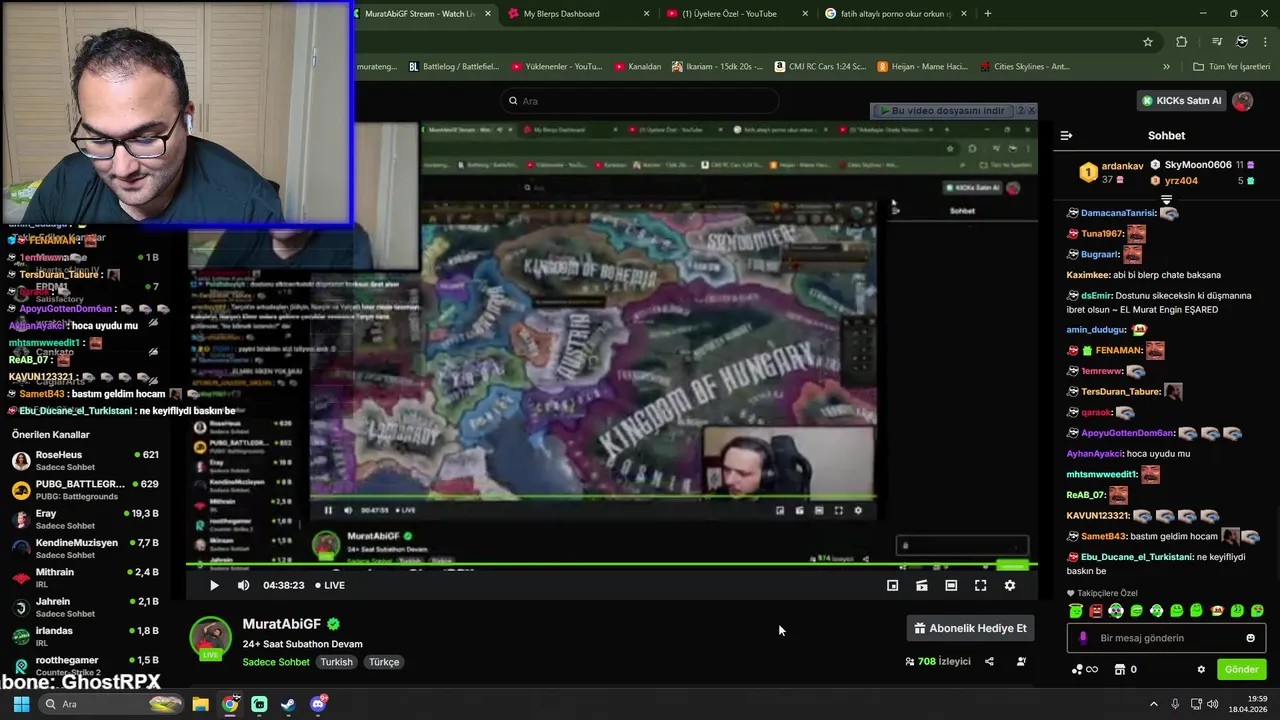The image size is (1280, 720).
Task: Collapse the Sohbet chat panel
Action: tap(1066, 135)
